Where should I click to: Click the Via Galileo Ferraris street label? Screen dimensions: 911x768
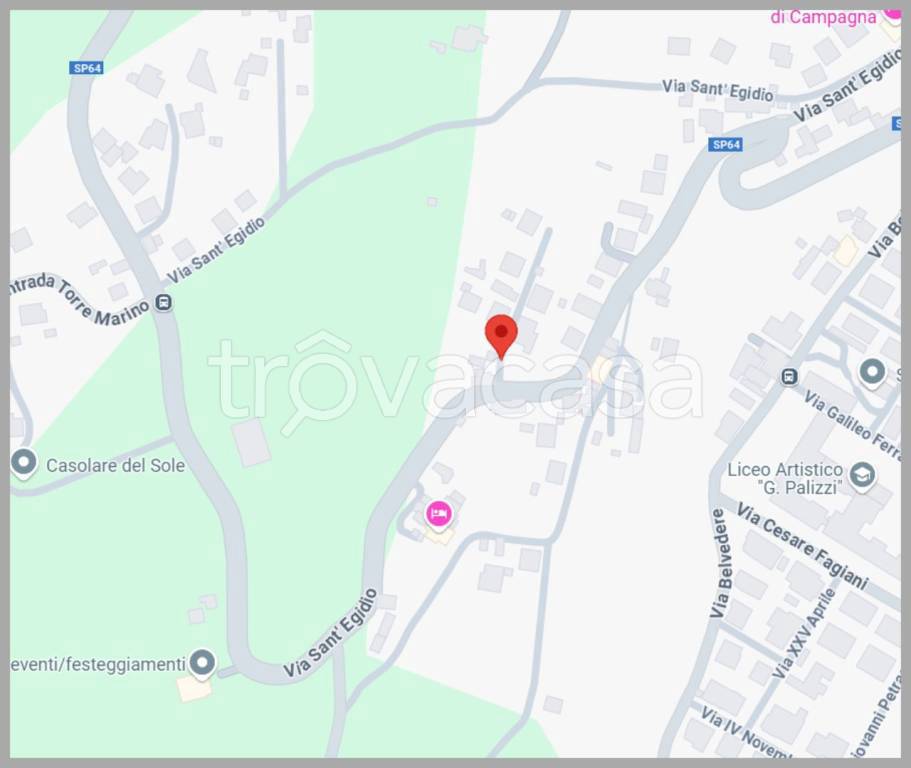point(853,425)
